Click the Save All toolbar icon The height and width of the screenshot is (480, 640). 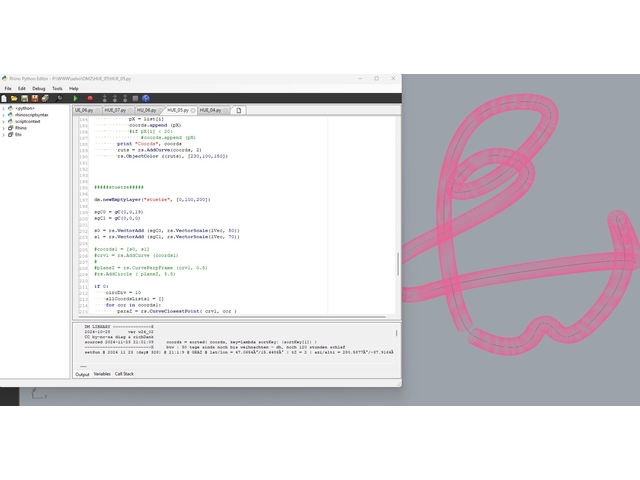click(x=45, y=98)
